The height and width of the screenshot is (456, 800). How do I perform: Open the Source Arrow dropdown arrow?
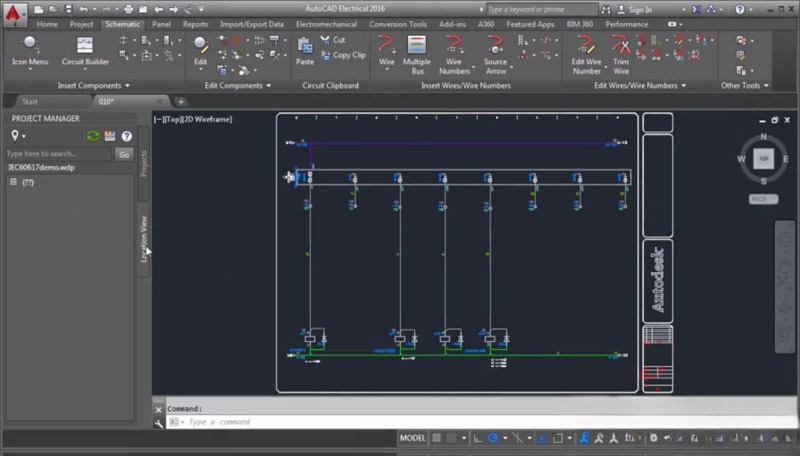pyautogui.click(x=511, y=67)
